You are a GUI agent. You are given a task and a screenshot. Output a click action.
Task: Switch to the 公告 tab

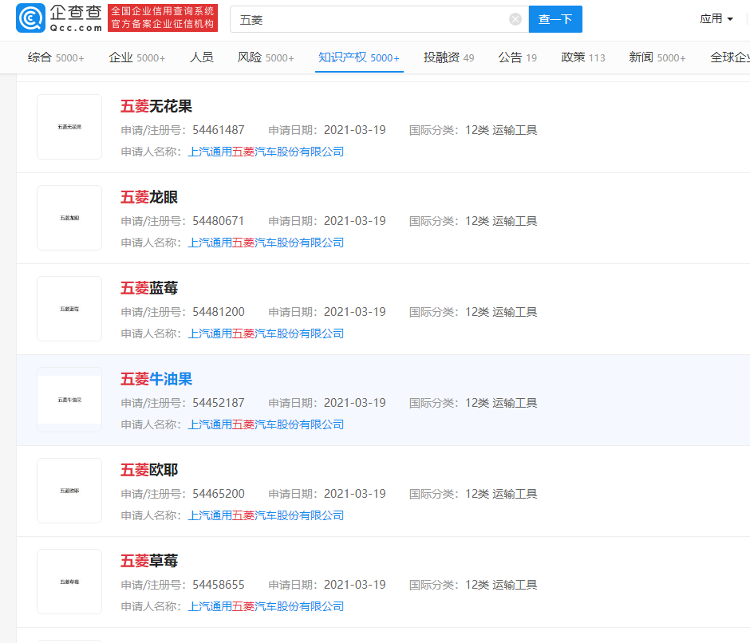[518, 57]
